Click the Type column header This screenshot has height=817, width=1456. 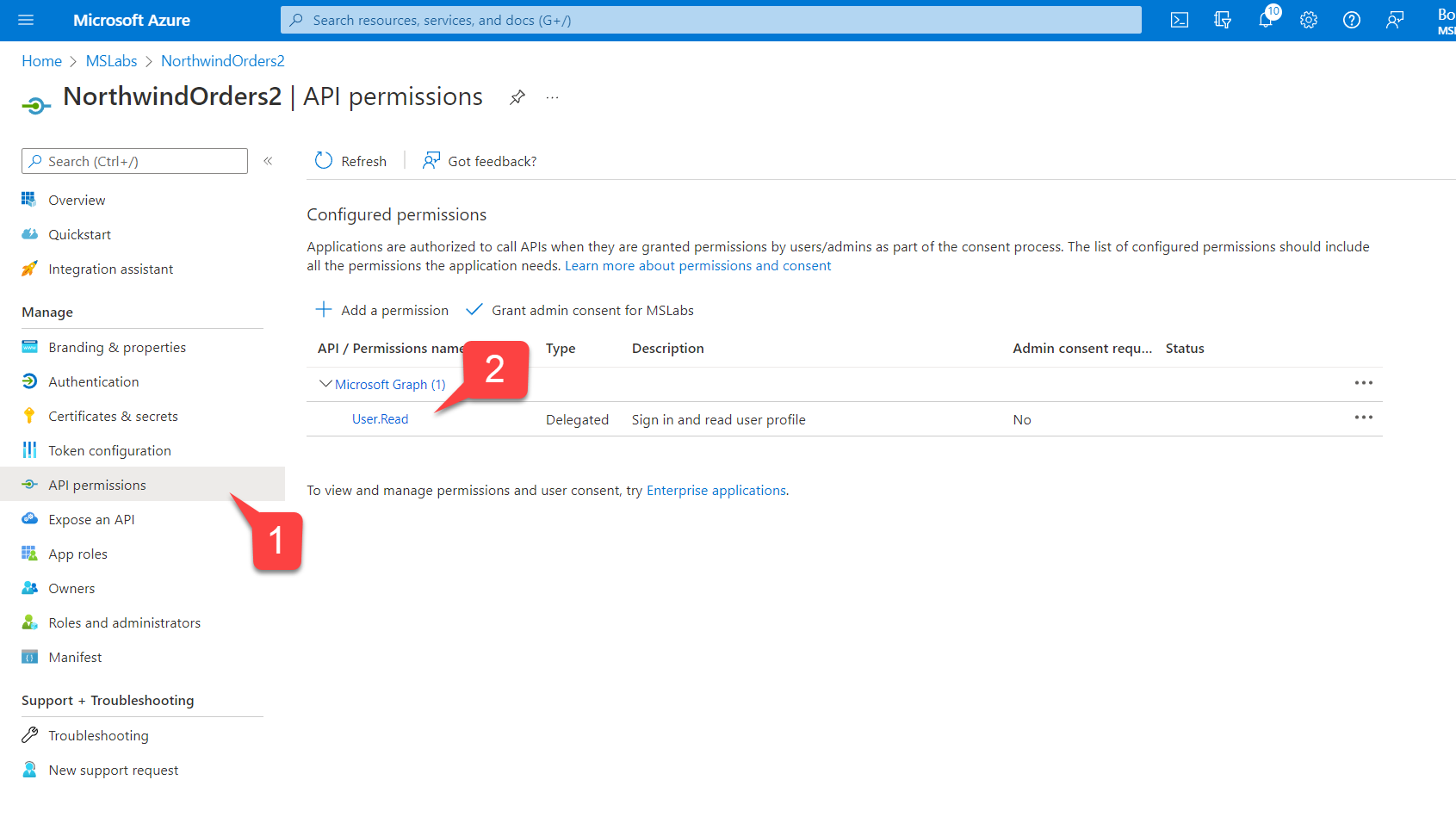tap(561, 348)
